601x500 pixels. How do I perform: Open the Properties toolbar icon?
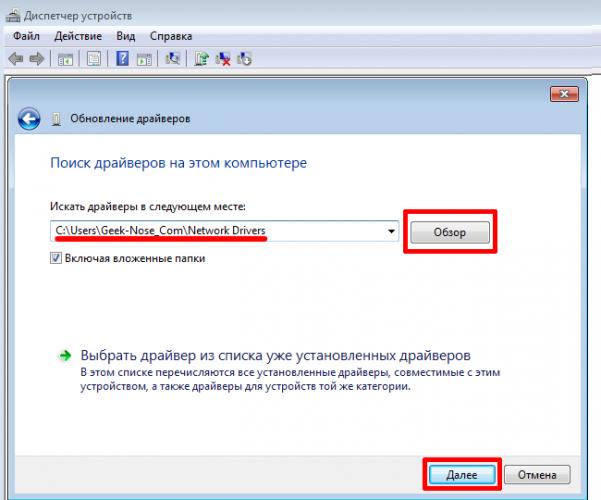[93, 59]
